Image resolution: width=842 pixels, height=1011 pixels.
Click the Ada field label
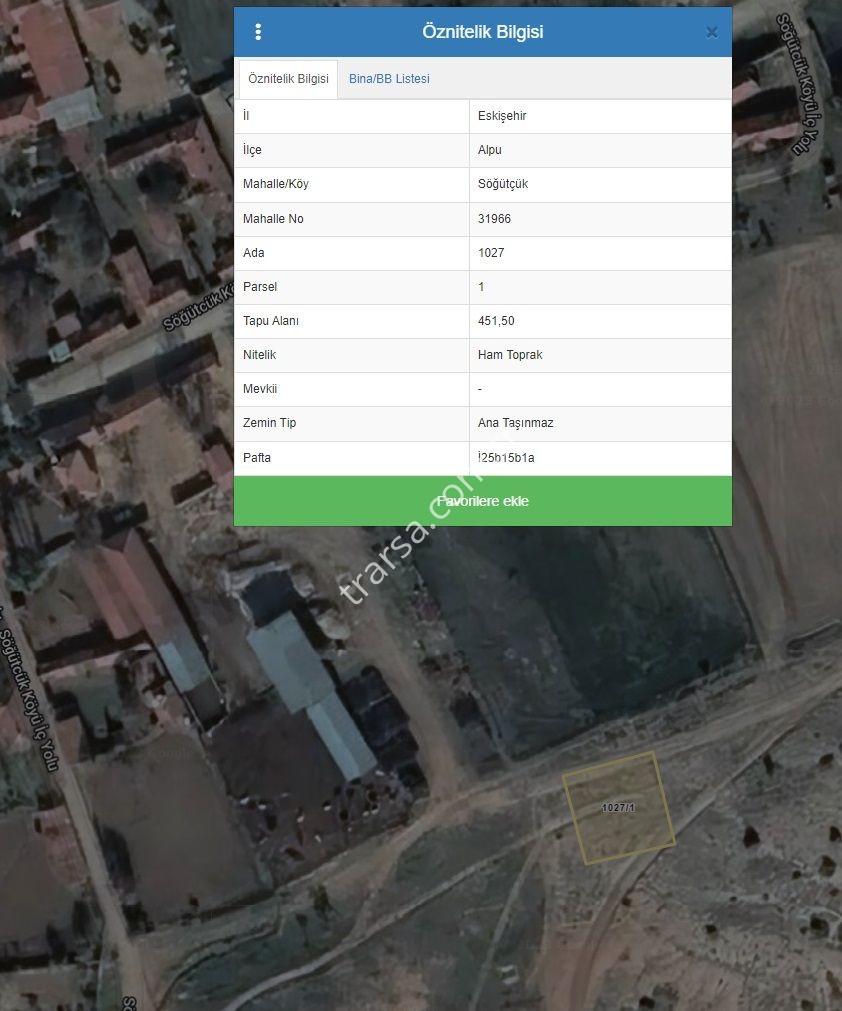coord(253,253)
